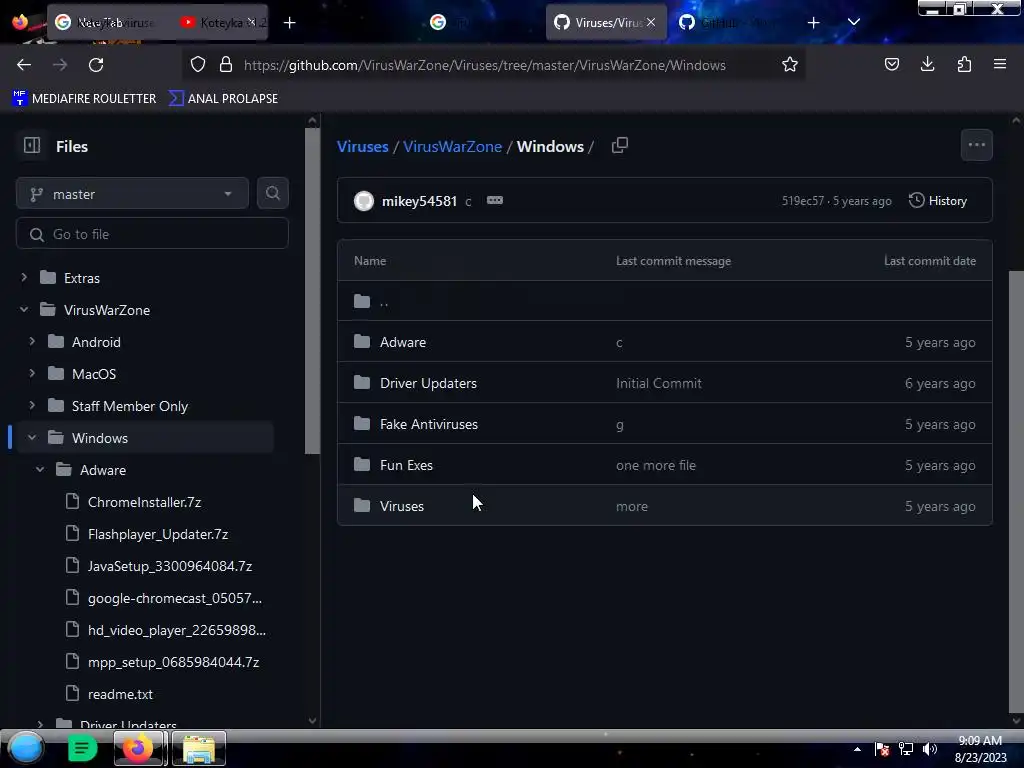Click the Firefox taskbar icon
1024x768 pixels.
138,748
